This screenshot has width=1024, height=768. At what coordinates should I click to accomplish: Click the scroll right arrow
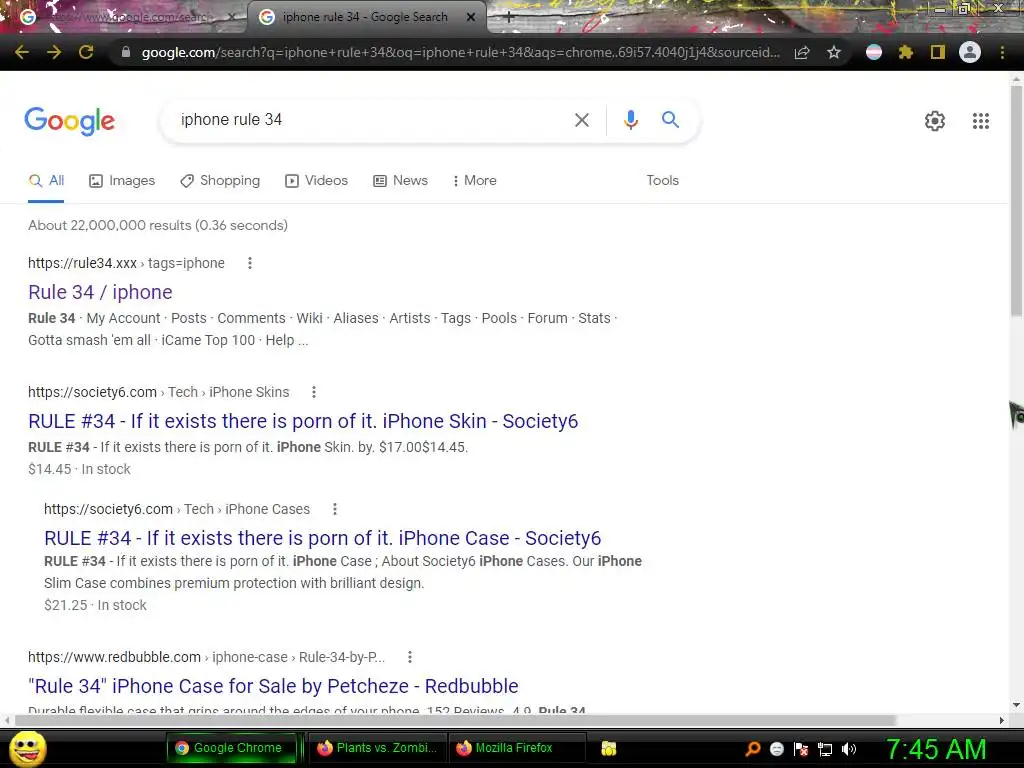1002,720
